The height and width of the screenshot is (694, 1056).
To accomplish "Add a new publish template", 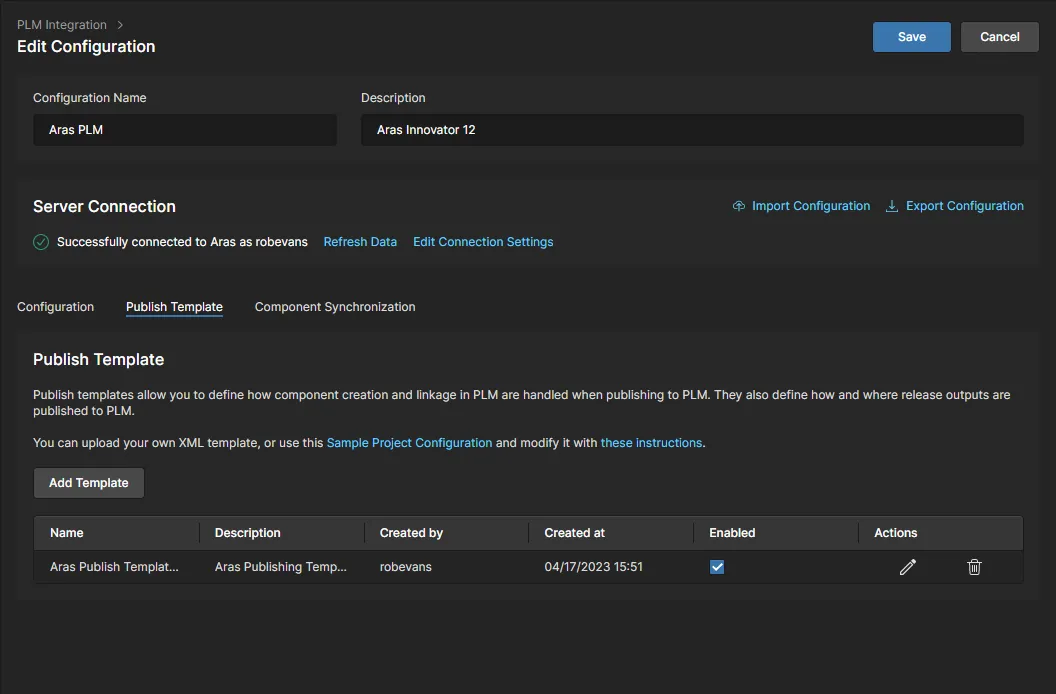I will coord(89,483).
